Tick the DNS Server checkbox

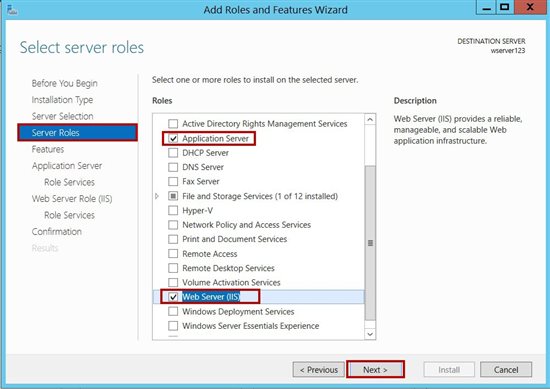[x=173, y=167]
